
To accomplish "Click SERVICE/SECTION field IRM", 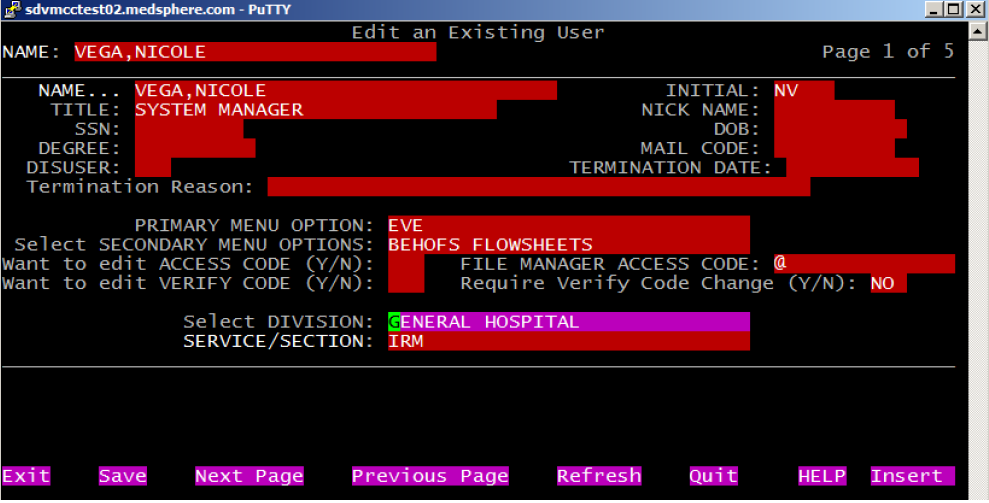I will tap(569, 341).
